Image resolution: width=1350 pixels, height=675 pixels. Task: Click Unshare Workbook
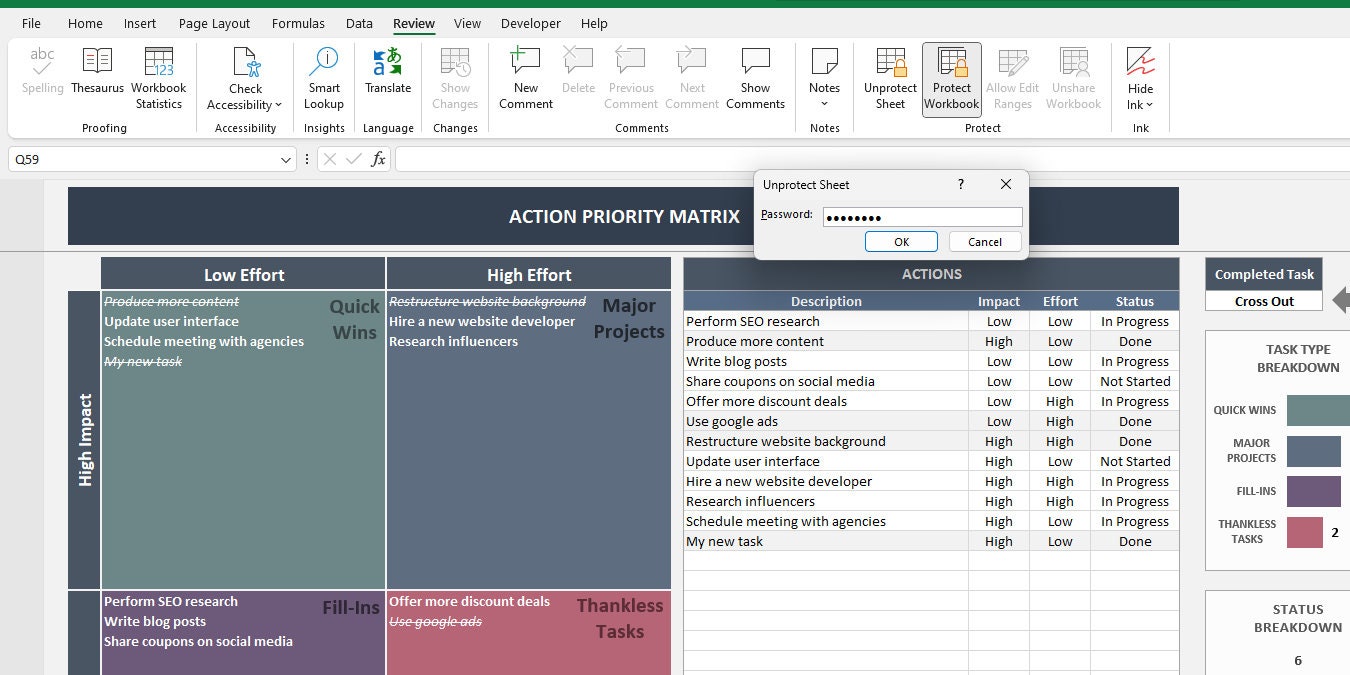1073,77
